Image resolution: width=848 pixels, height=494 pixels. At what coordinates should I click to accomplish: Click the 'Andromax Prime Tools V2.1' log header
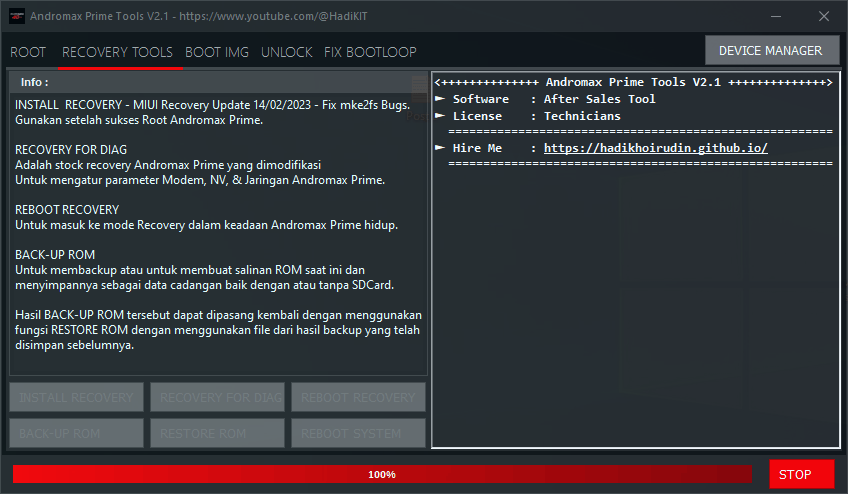click(633, 82)
